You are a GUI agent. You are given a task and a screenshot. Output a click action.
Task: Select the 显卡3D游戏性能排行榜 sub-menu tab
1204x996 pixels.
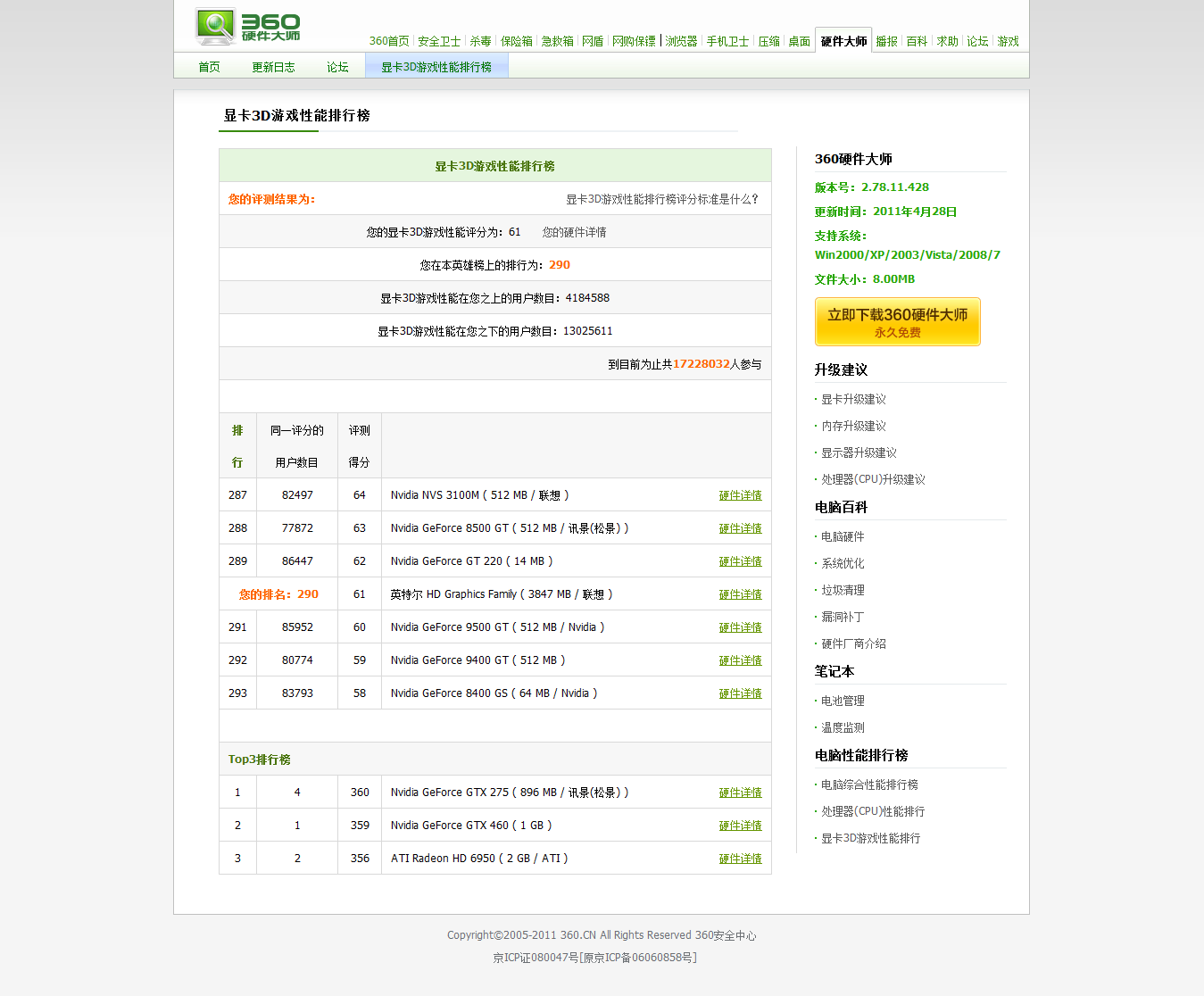tap(436, 67)
